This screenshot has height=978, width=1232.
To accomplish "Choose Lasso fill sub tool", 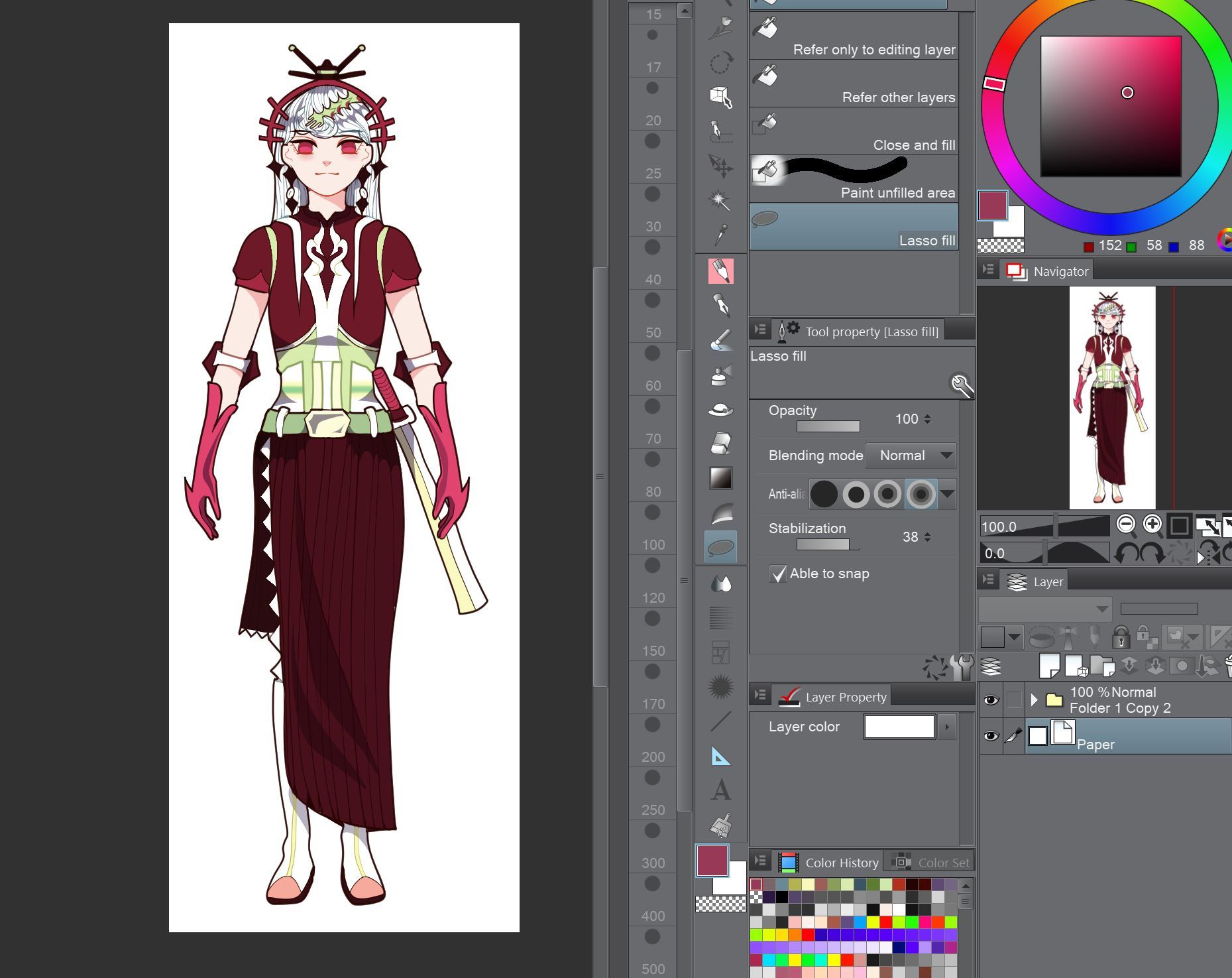I will (854, 227).
